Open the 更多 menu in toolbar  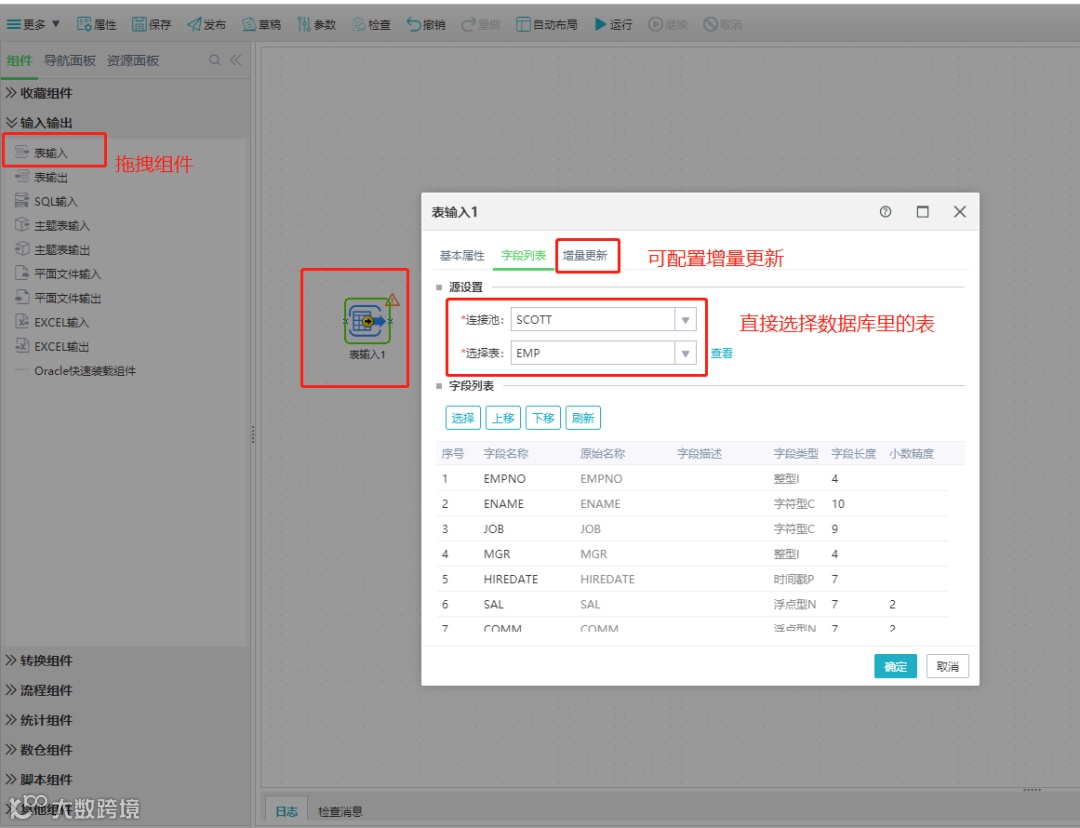pyautogui.click(x=33, y=24)
